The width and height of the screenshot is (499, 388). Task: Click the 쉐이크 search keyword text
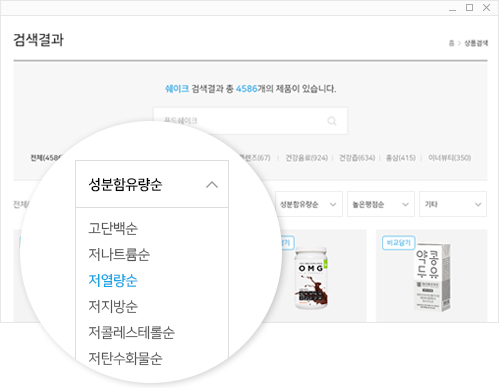(177, 89)
